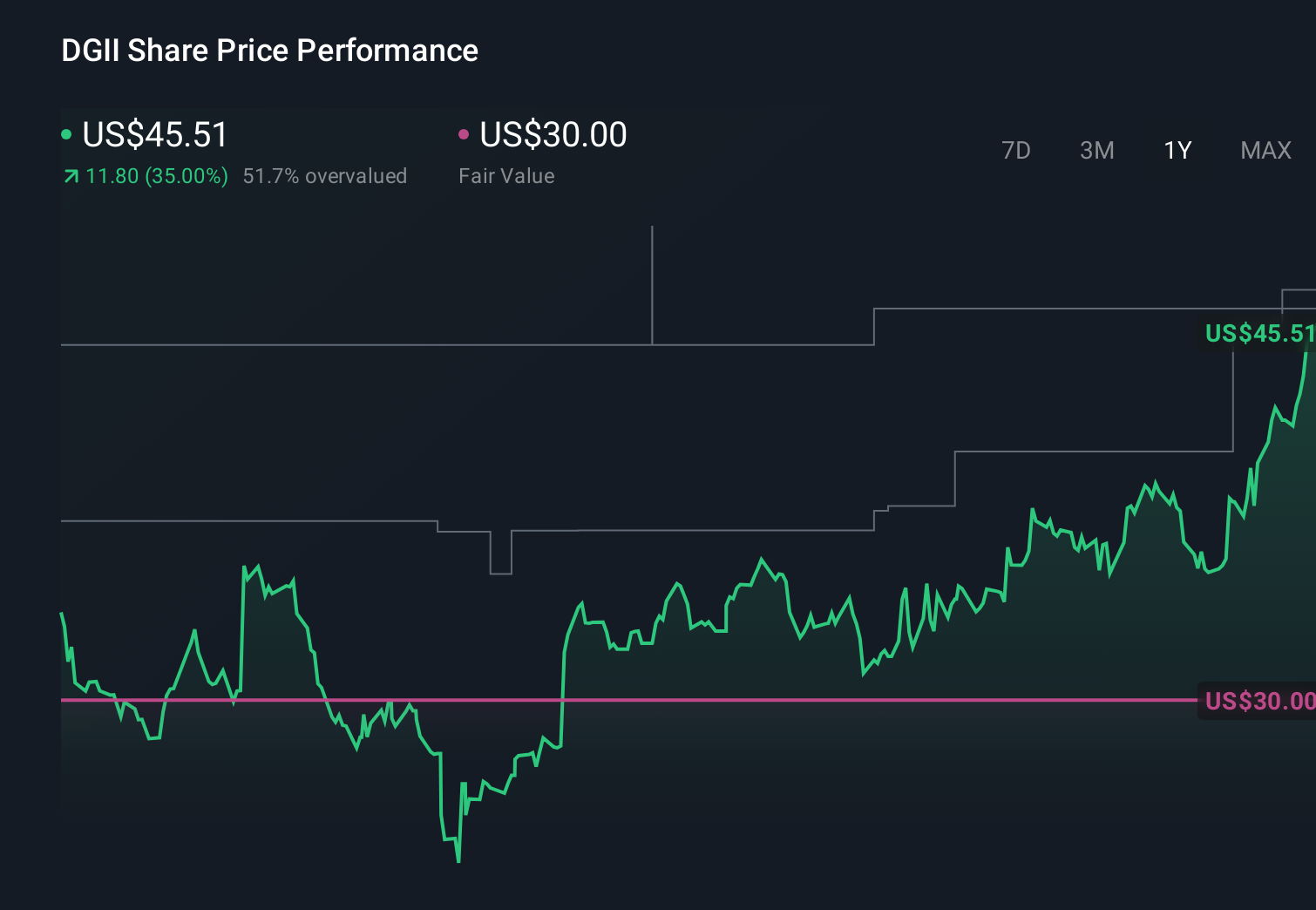Click the green upward arrow indicator
Image resolution: width=1316 pixels, height=910 pixels.
pos(70,175)
